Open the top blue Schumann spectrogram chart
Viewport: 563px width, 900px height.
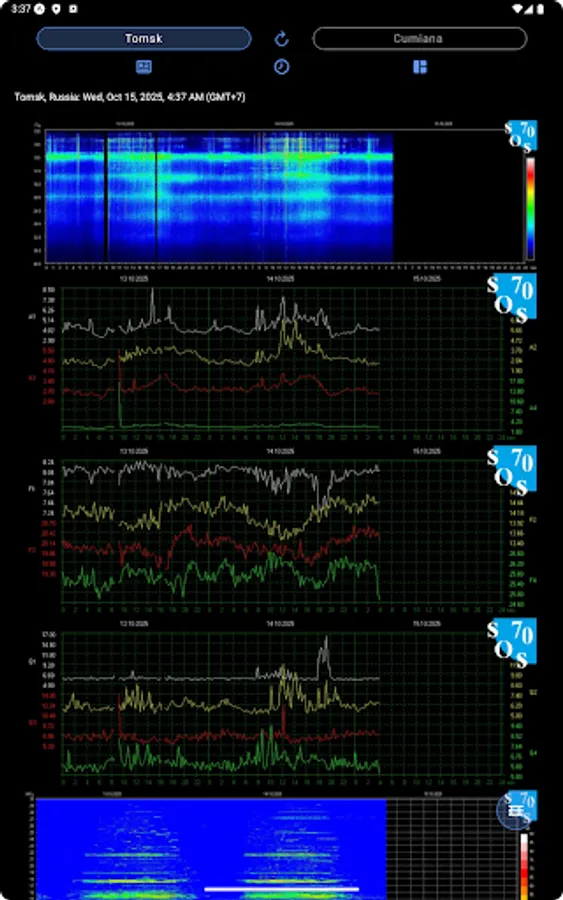[x=281, y=196]
